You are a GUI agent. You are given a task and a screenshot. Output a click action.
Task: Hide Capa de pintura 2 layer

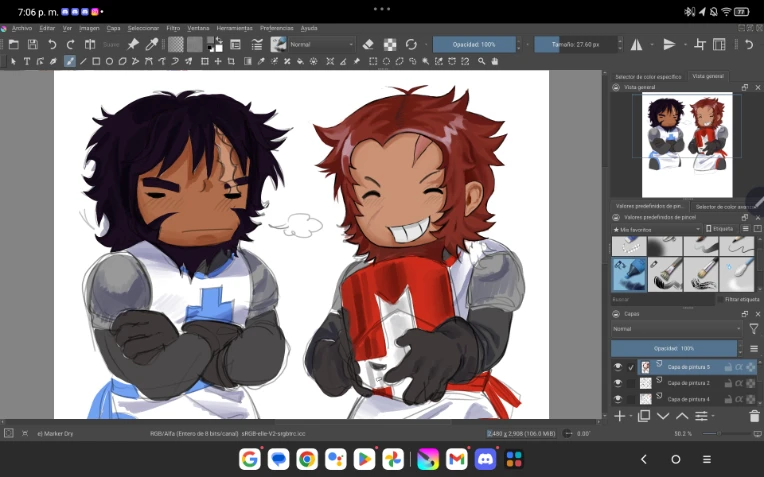click(618, 383)
